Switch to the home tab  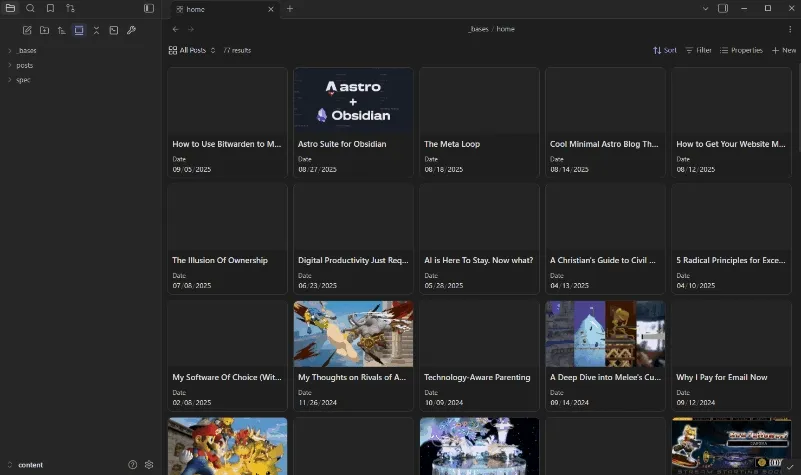point(220,9)
